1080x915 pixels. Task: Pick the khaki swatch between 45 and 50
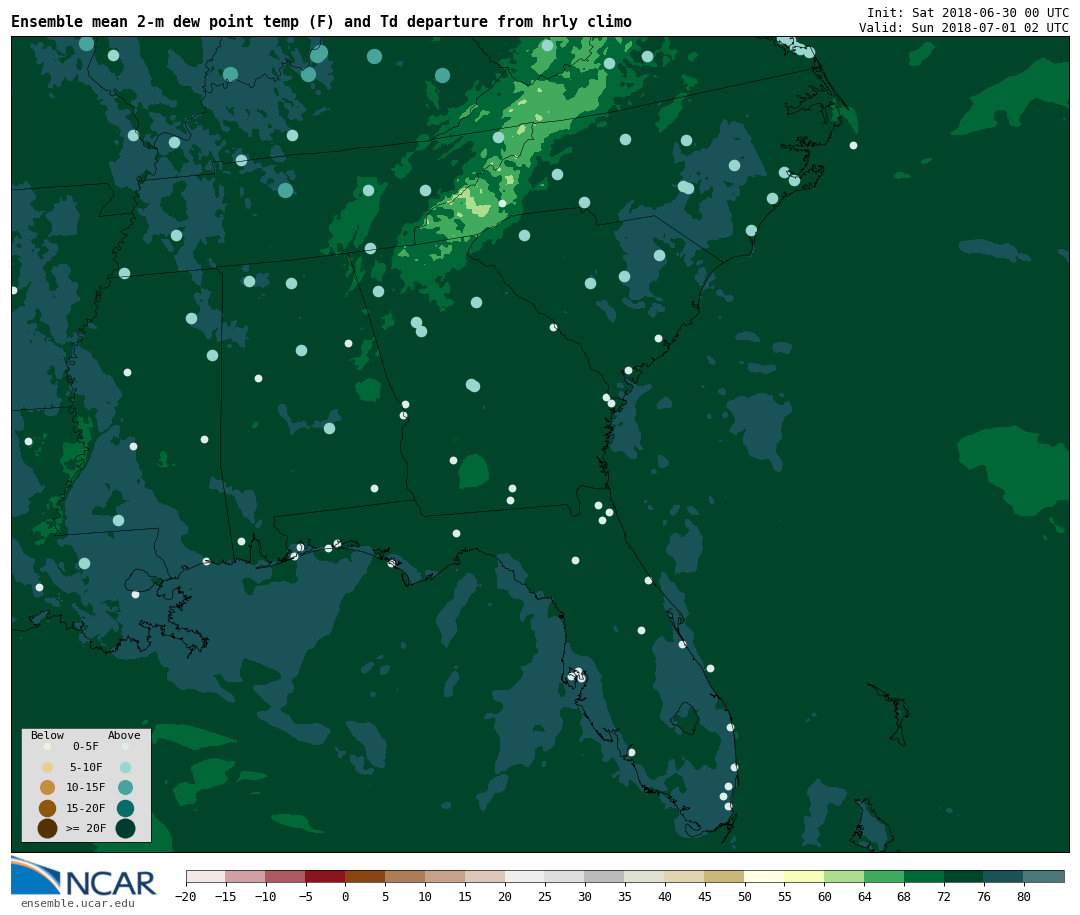[x=725, y=876]
